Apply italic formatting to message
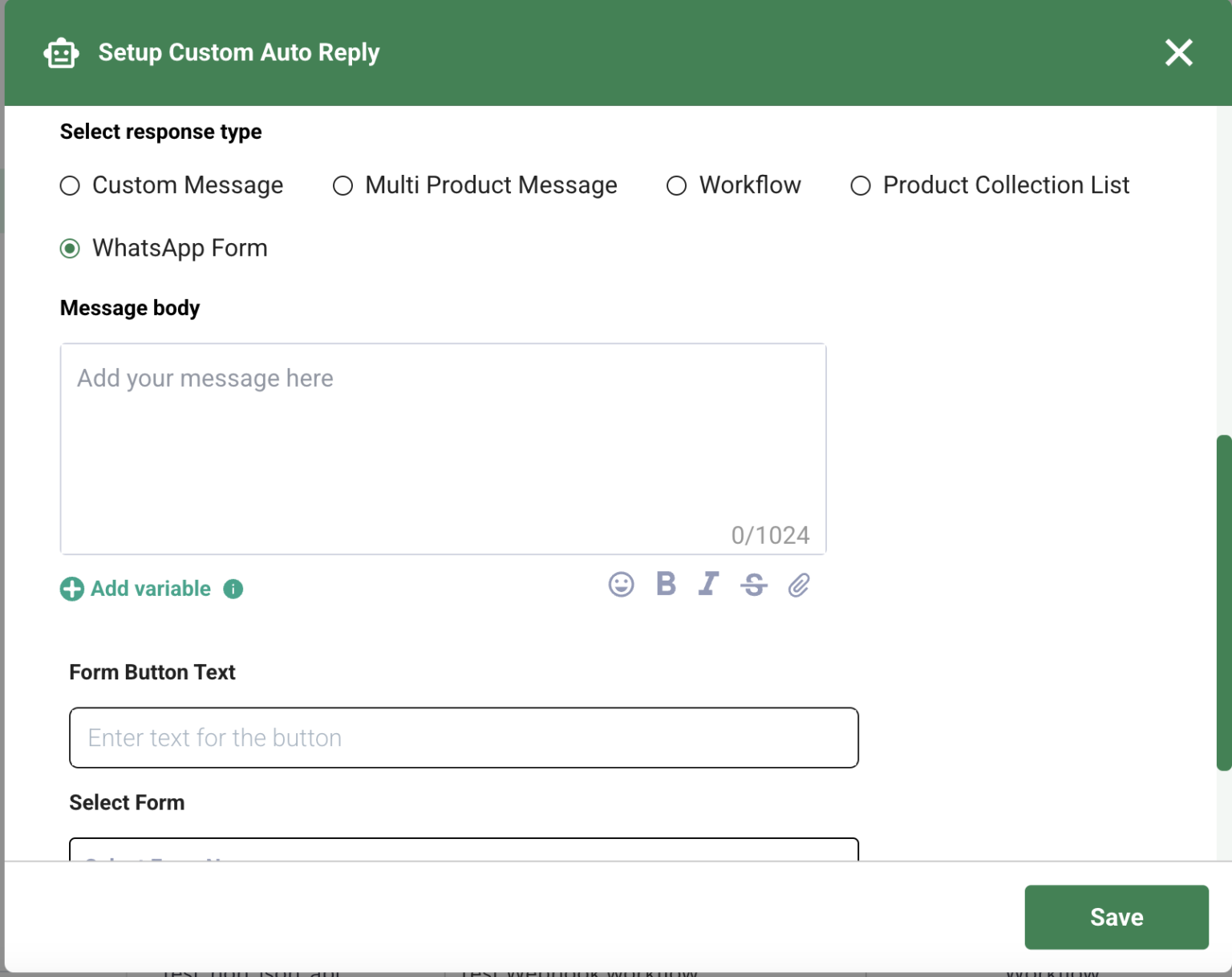This screenshot has height=977, width=1232. (x=708, y=585)
